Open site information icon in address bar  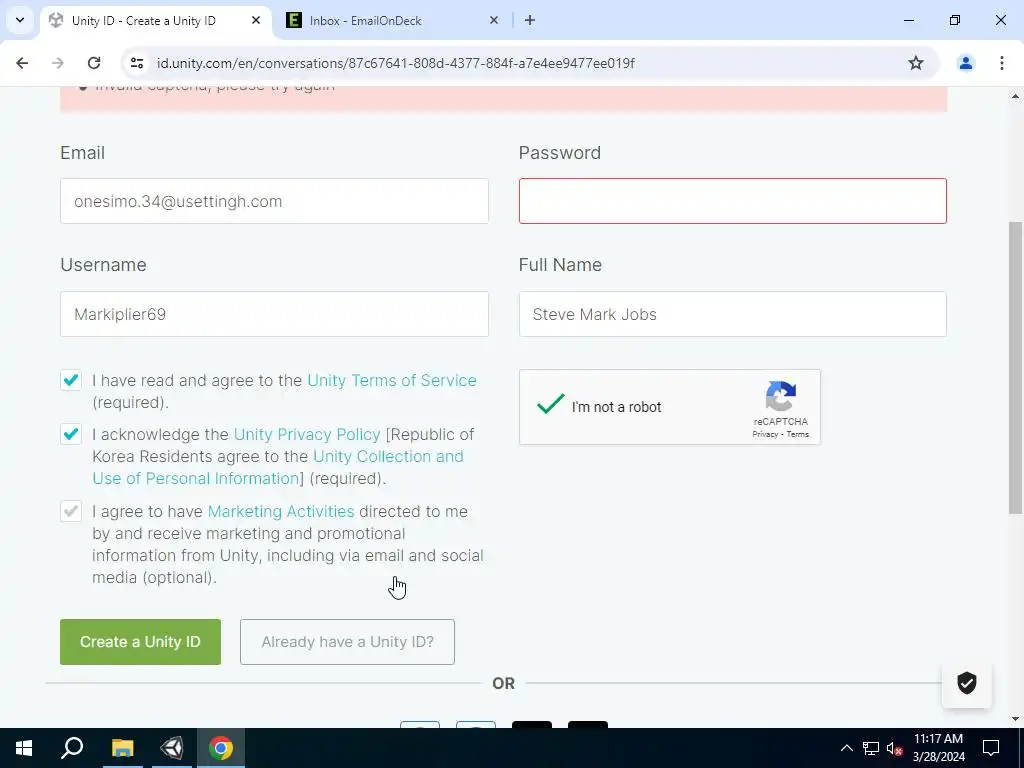click(136, 63)
